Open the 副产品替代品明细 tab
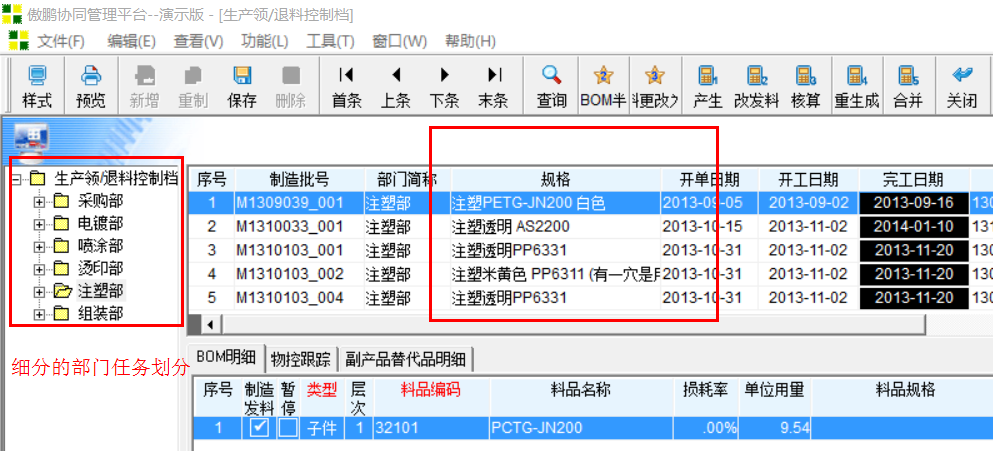The height and width of the screenshot is (451, 993). [405, 358]
